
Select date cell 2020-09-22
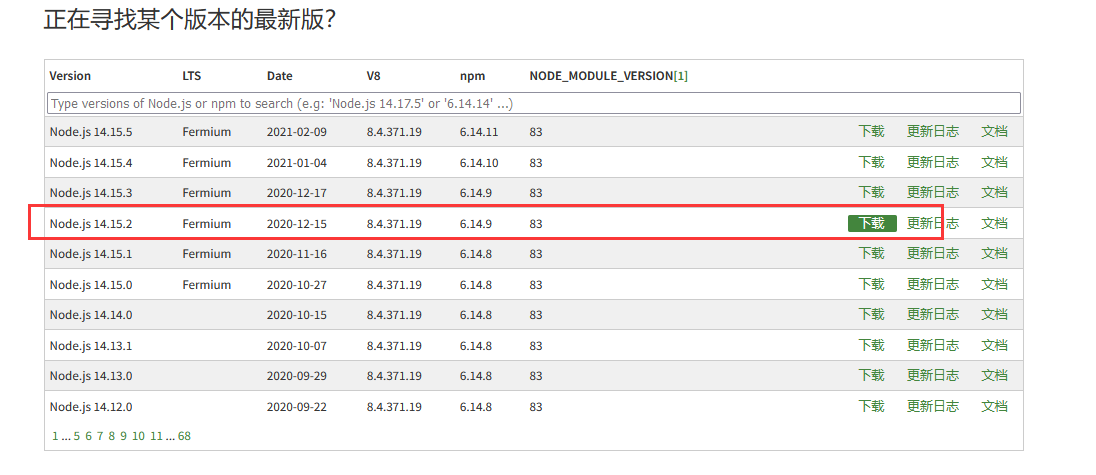tap(296, 407)
